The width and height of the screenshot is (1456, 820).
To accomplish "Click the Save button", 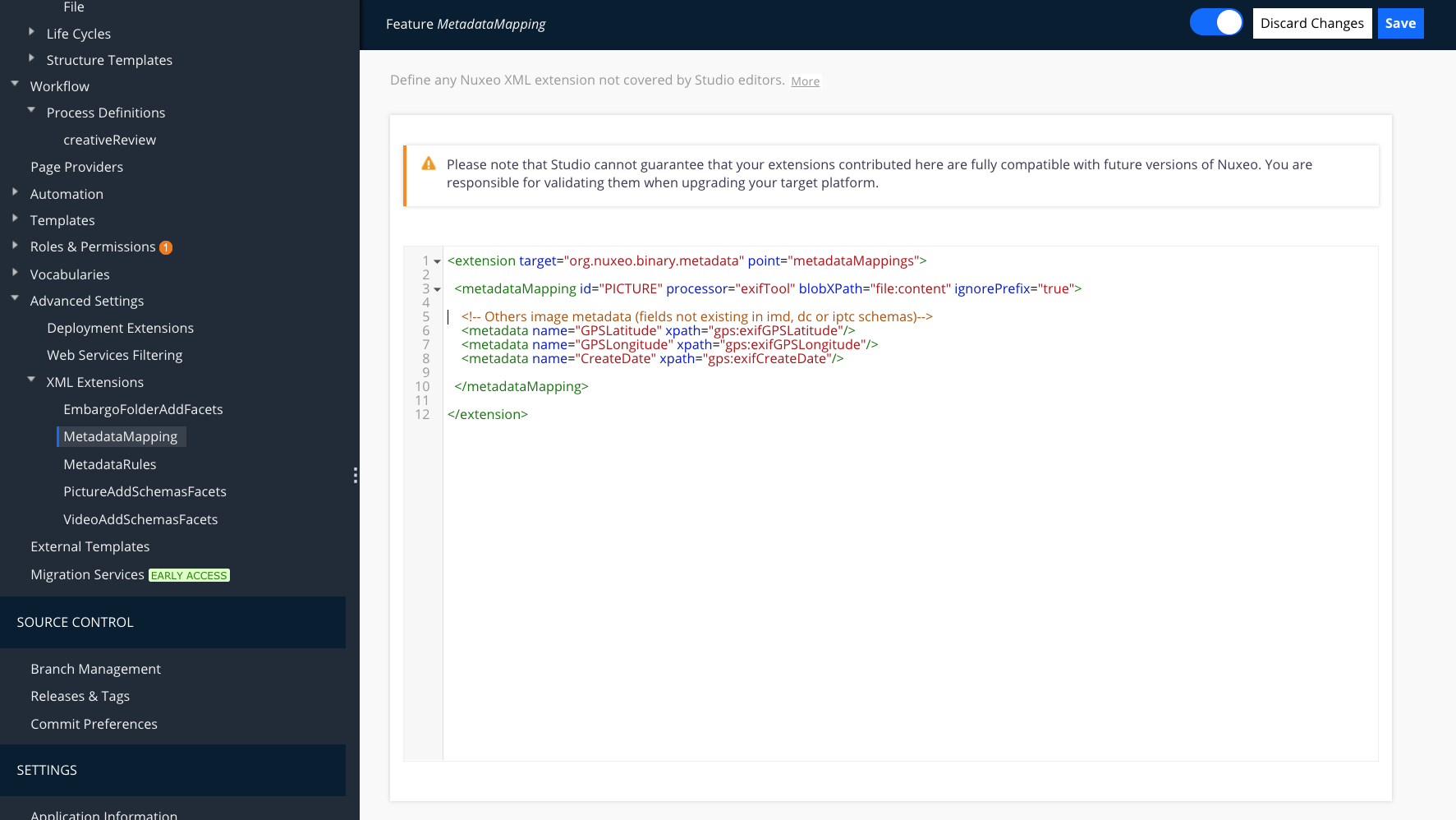I will coord(1400,23).
